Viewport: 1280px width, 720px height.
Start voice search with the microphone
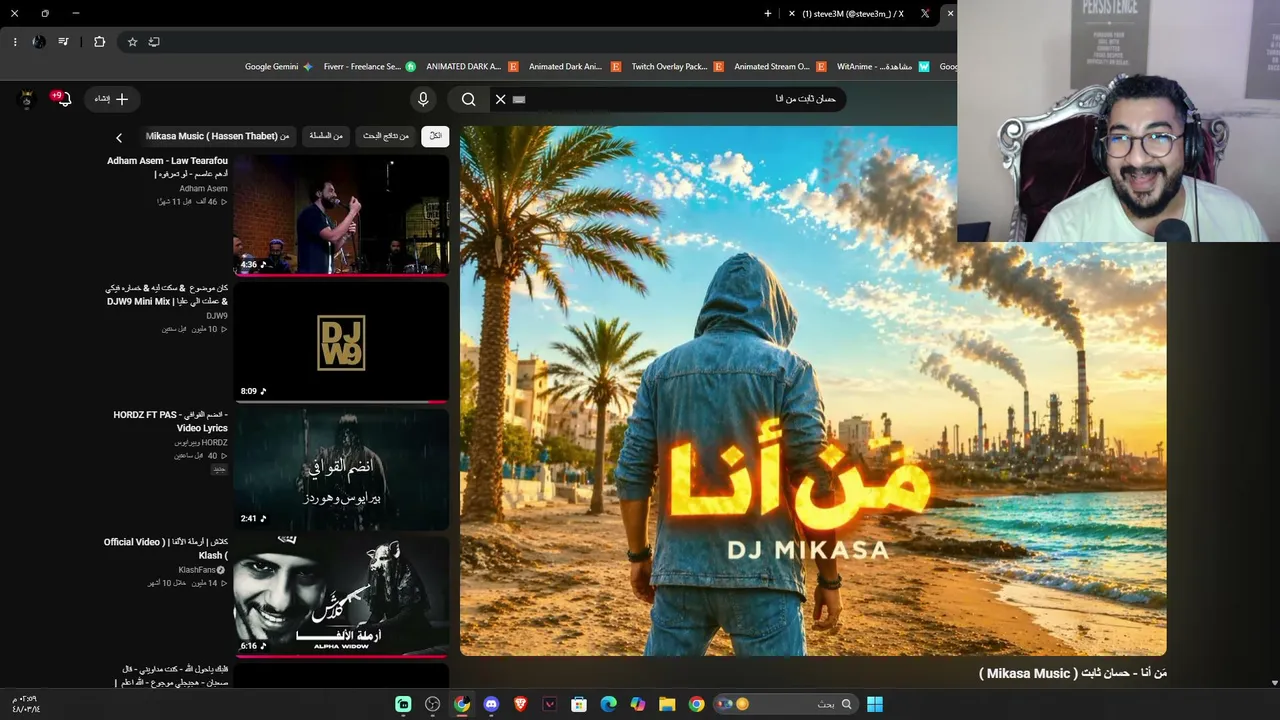coord(423,99)
